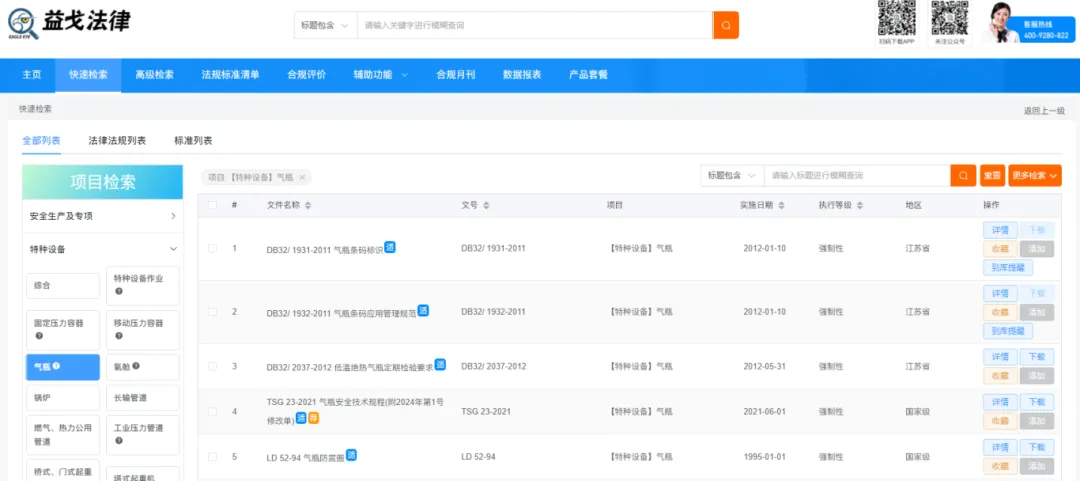Select the 锅炉 category
Image resolution: width=1080 pixels, height=481 pixels.
[63, 398]
